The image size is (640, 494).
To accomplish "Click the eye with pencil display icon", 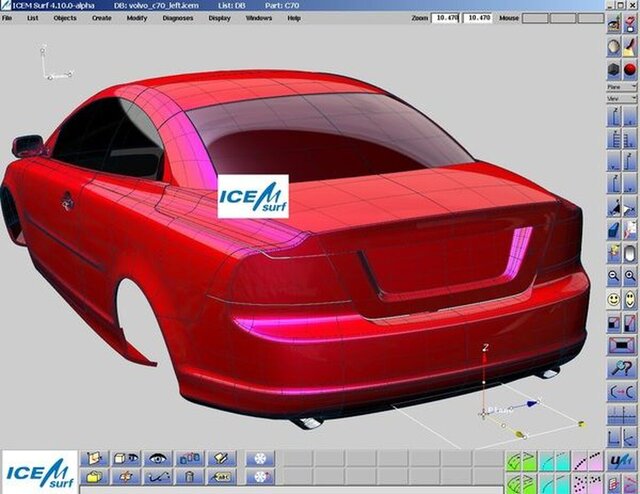I will point(614,24).
